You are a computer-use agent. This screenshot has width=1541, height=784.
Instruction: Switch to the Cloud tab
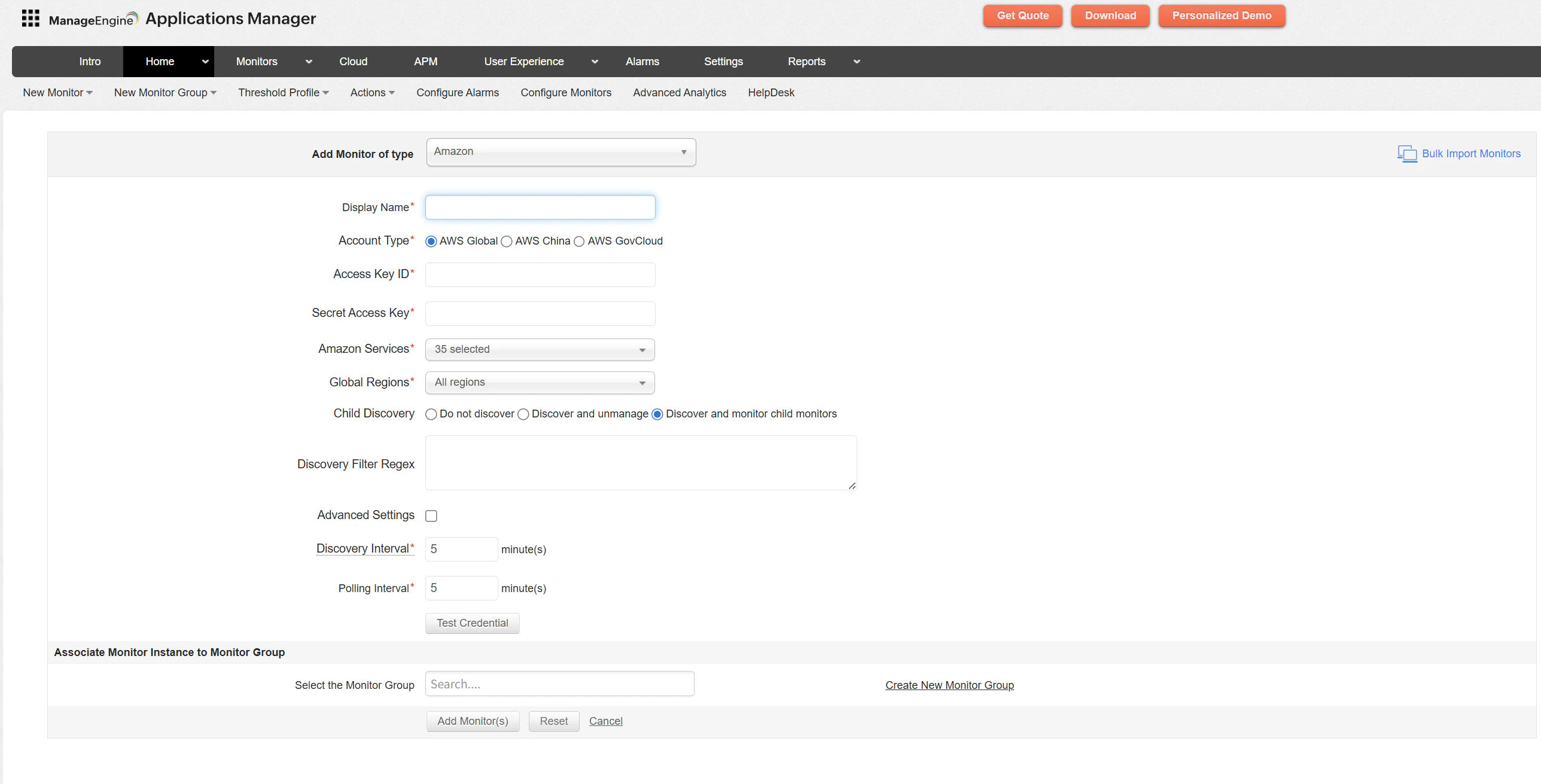[354, 62]
